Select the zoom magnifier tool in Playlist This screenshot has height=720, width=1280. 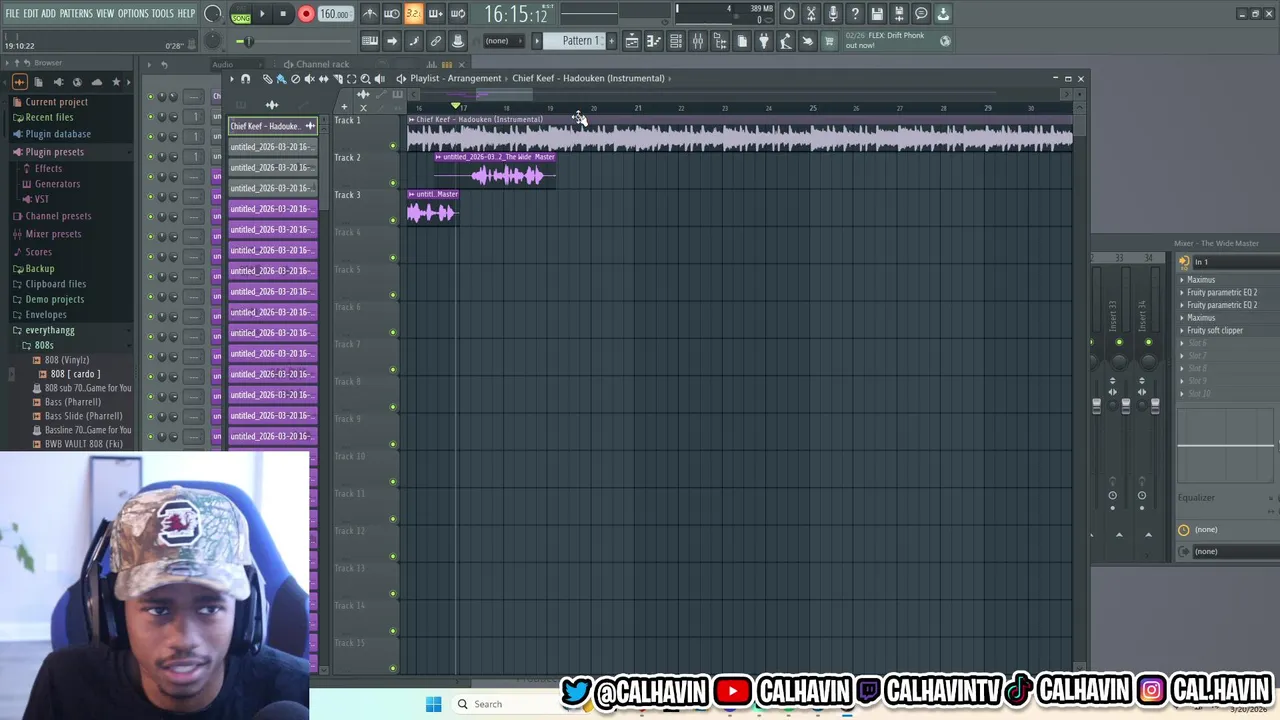(365, 78)
